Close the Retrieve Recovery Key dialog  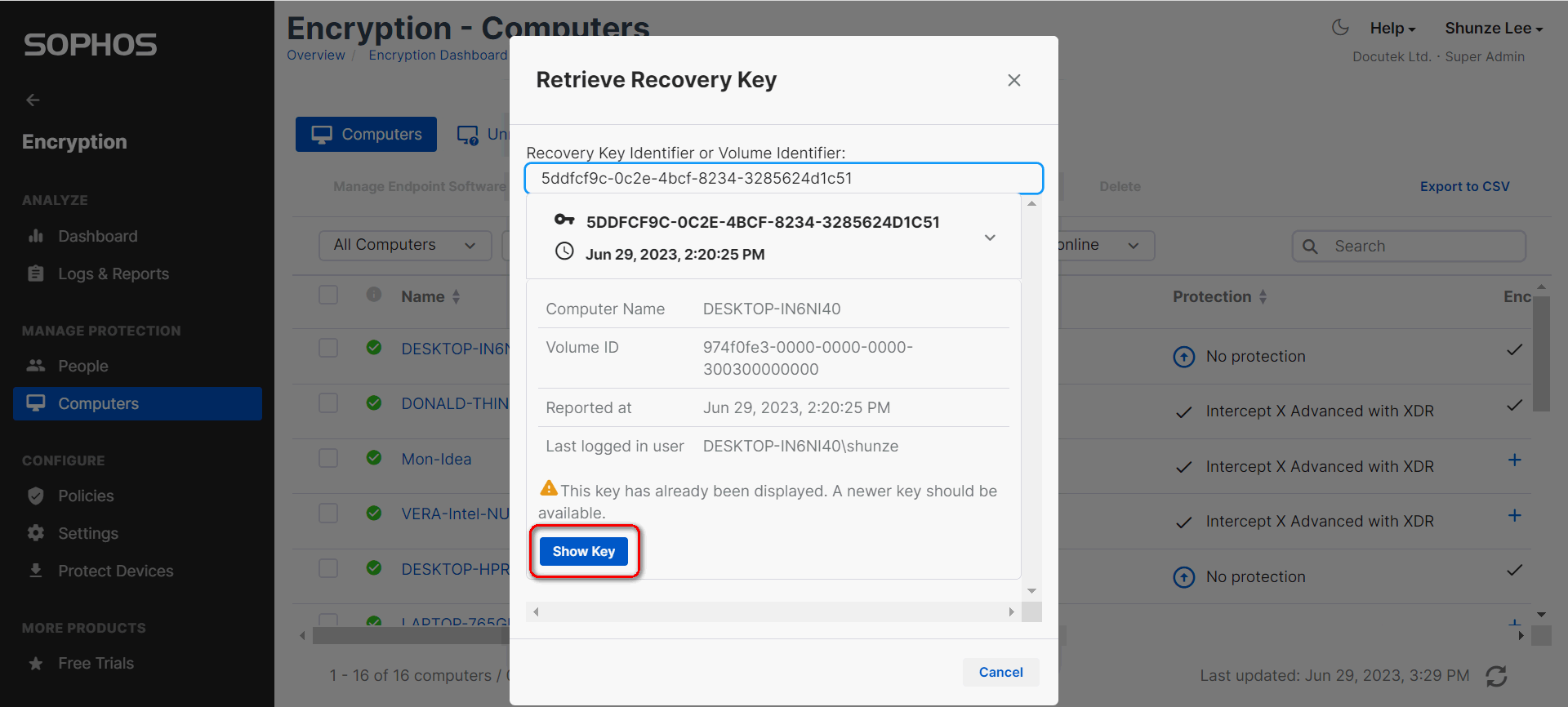[1014, 80]
